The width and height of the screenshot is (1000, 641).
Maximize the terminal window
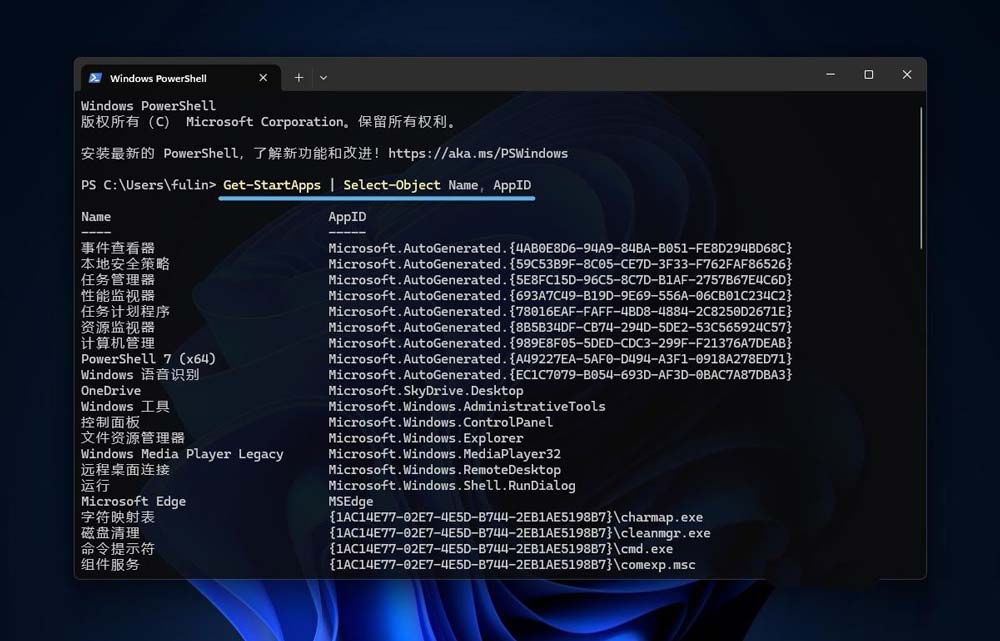coord(868,75)
